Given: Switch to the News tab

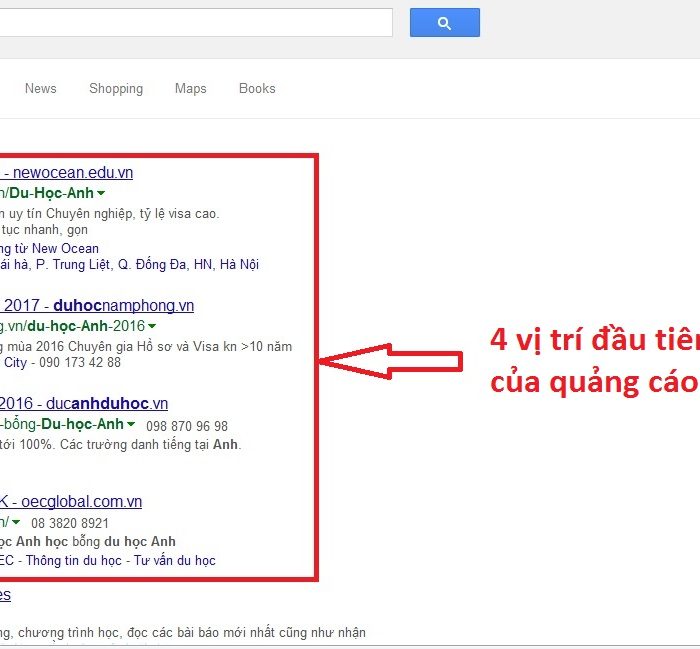Looking at the screenshot, I should pyautogui.click(x=40, y=89).
